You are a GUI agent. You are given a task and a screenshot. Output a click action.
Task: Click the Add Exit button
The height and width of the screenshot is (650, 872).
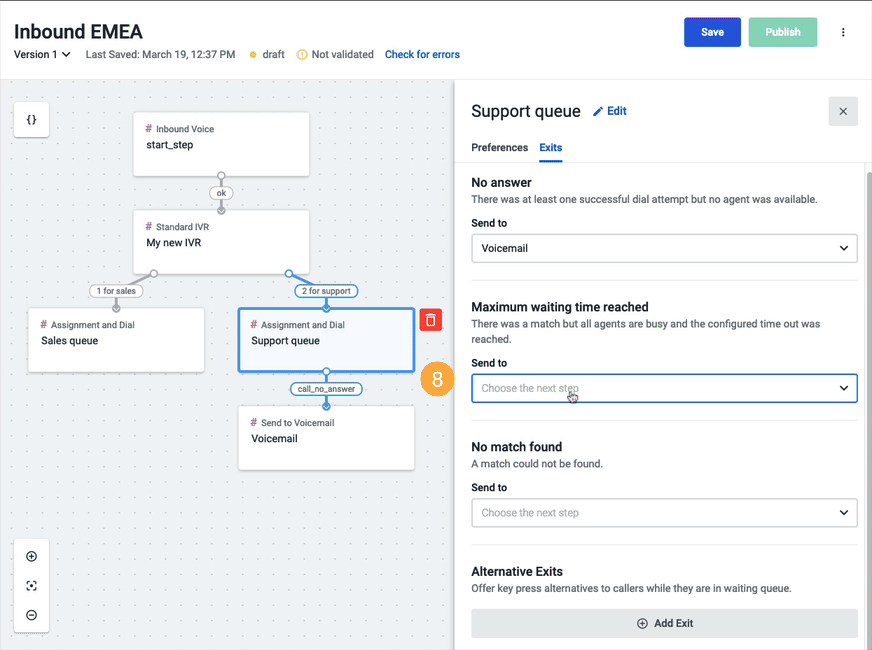click(x=664, y=623)
